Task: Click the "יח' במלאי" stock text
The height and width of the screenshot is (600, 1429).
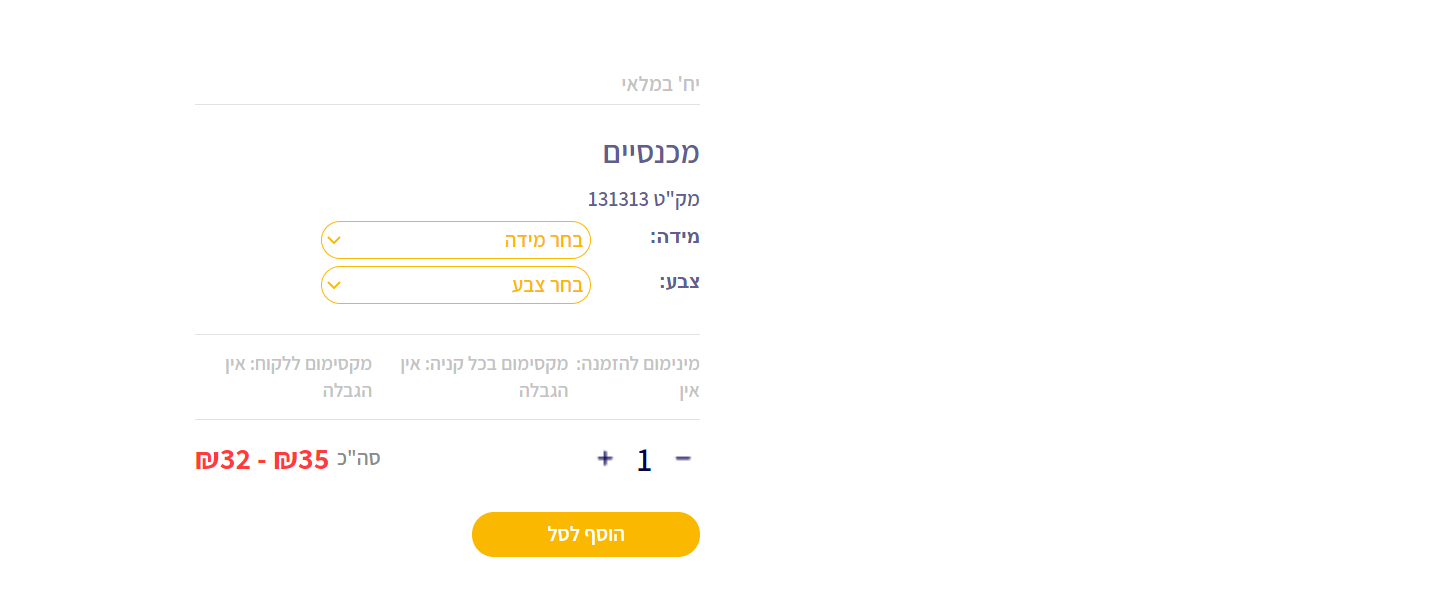Action: [x=660, y=84]
